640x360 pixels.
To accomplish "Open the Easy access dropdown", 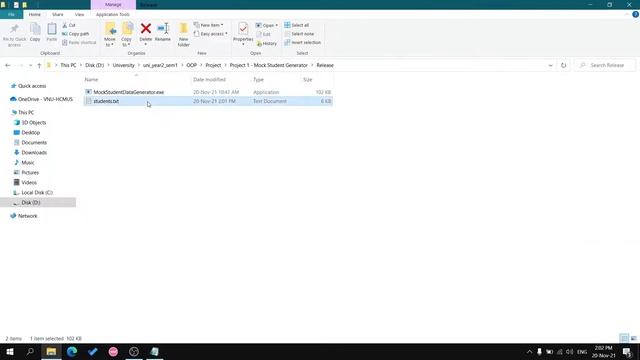I will (211, 34).
